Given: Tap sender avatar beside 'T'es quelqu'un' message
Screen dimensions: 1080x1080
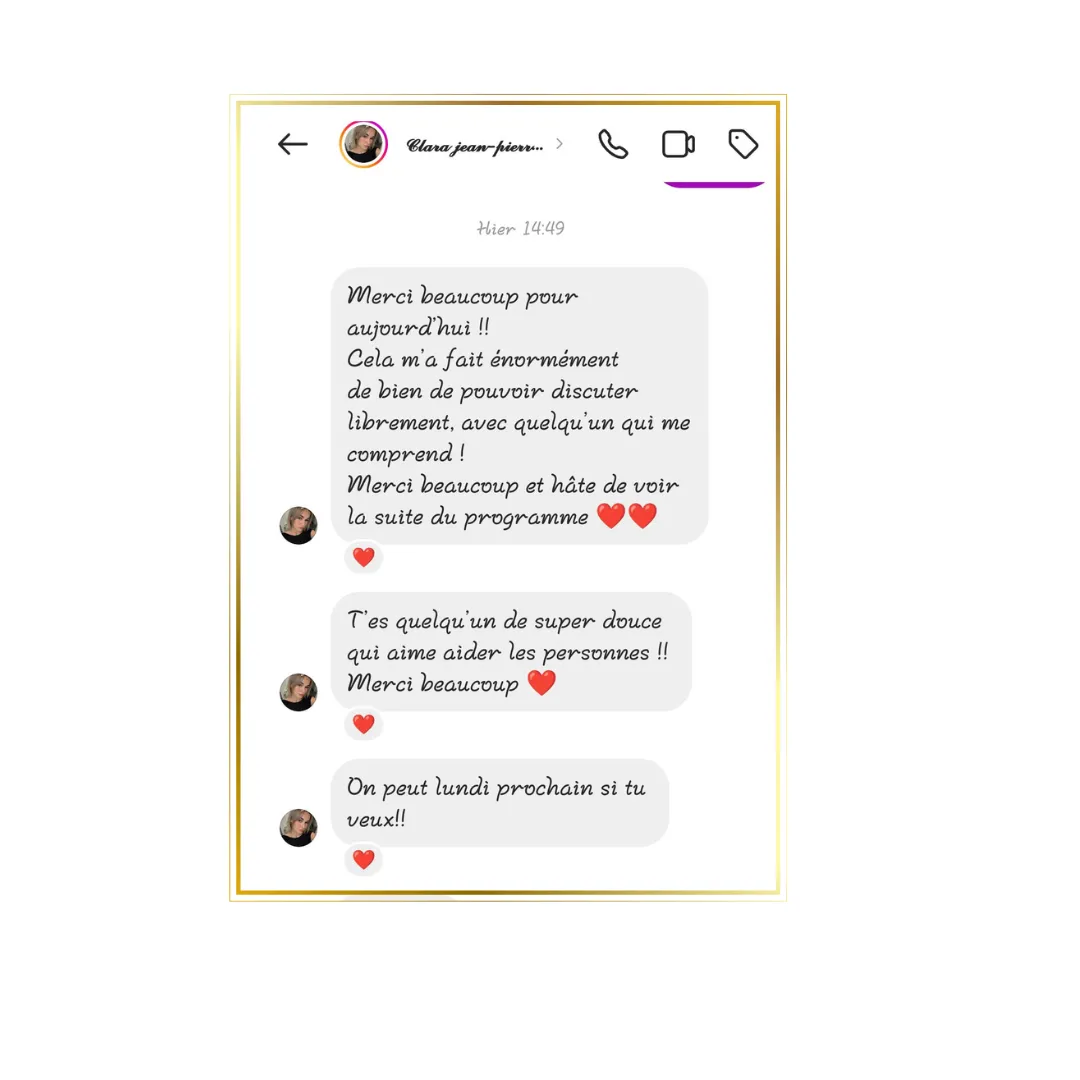Looking at the screenshot, I should (298, 692).
